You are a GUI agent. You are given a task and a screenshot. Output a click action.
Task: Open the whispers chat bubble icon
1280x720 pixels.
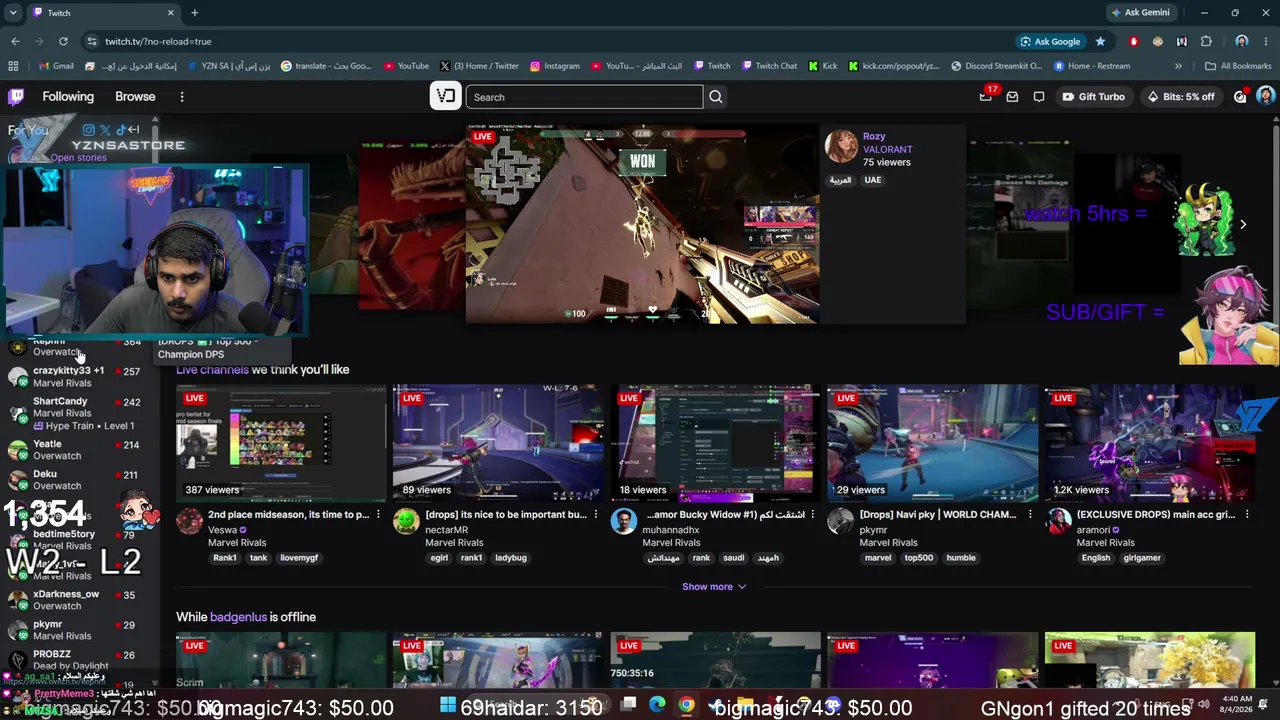click(x=1039, y=97)
